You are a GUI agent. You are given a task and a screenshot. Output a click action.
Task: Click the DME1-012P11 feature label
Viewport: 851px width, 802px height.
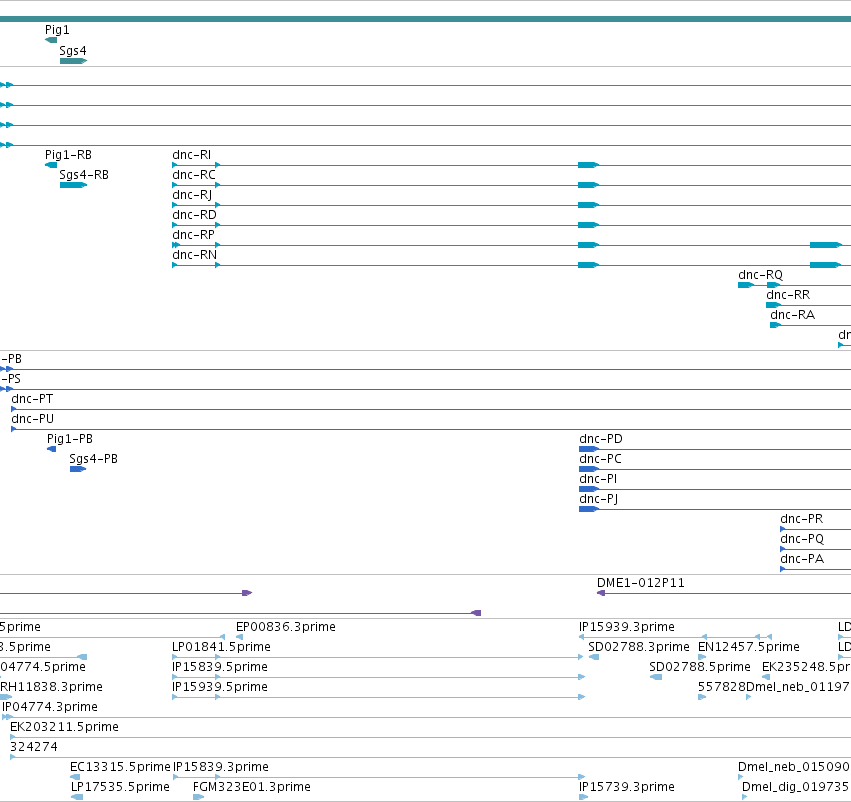point(641,583)
